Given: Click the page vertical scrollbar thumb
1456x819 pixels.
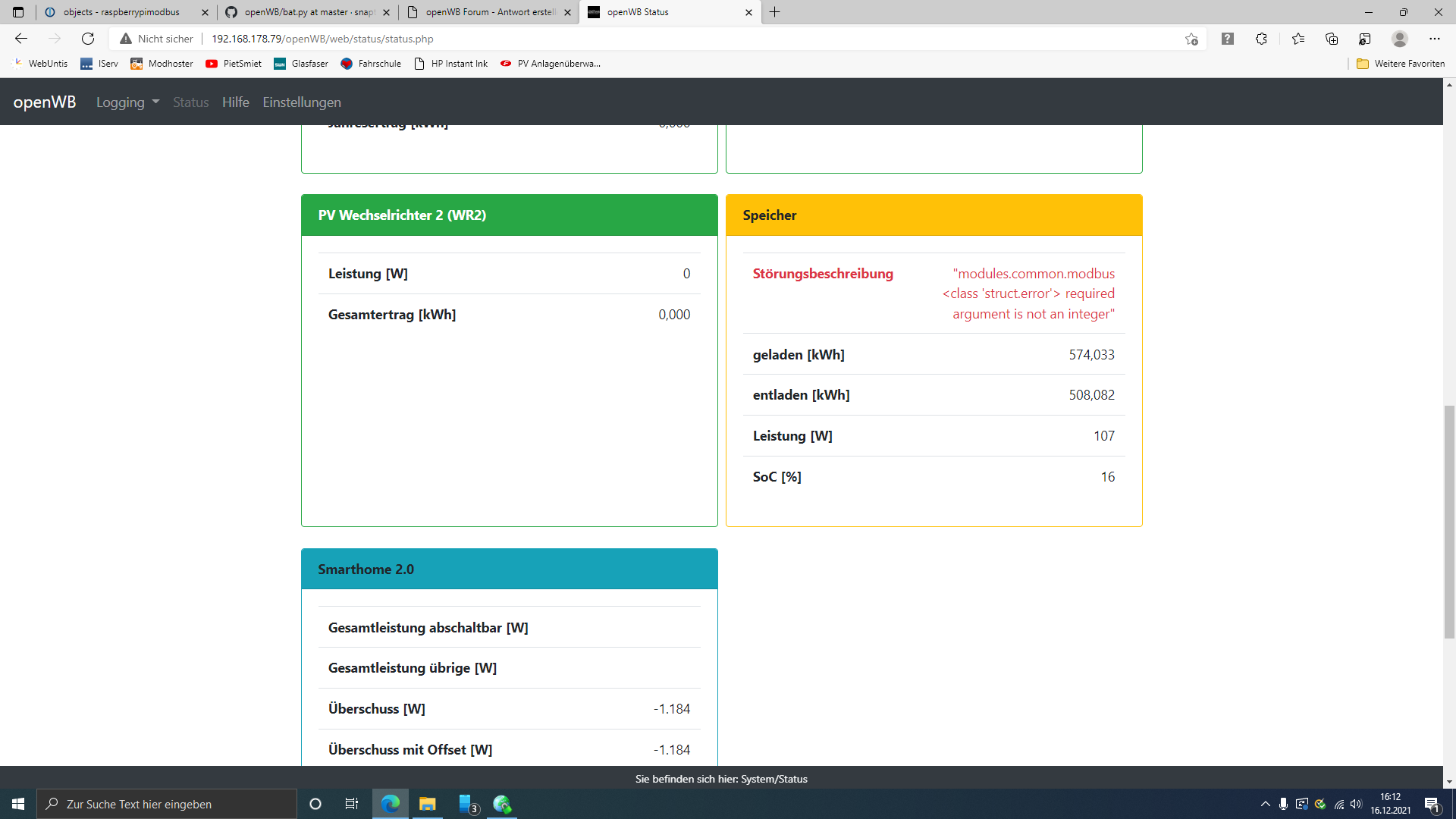Looking at the screenshot, I should pyautogui.click(x=1449, y=522).
